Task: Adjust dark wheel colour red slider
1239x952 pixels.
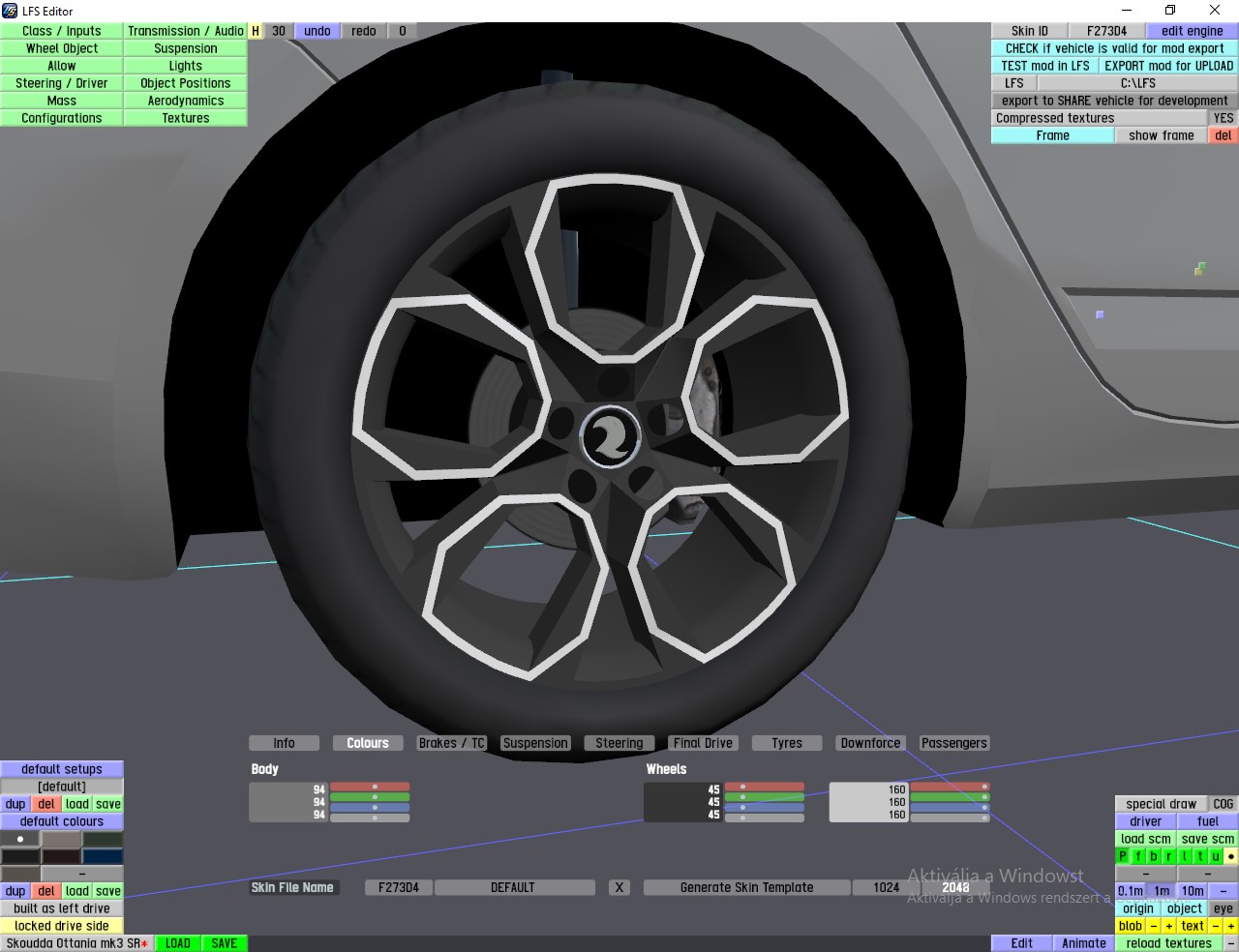Action: (x=765, y=787)
